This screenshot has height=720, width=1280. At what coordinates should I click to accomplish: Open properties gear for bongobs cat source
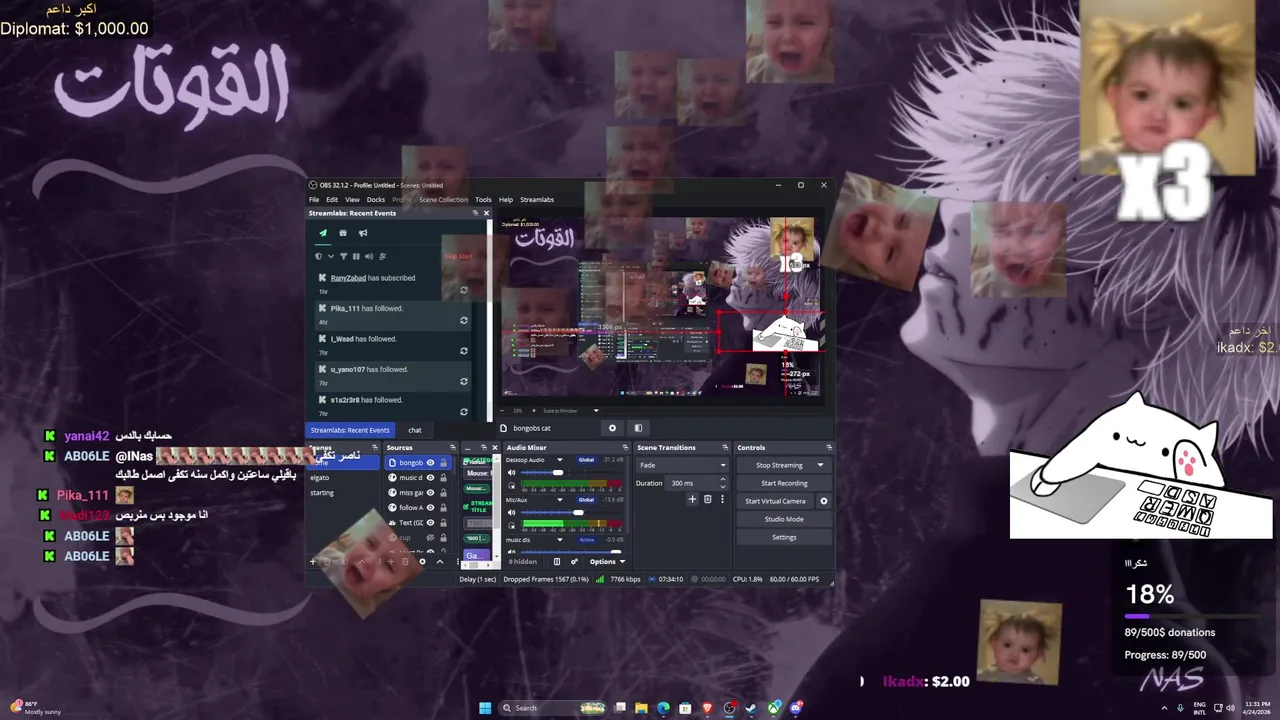[x=612, y=428]
